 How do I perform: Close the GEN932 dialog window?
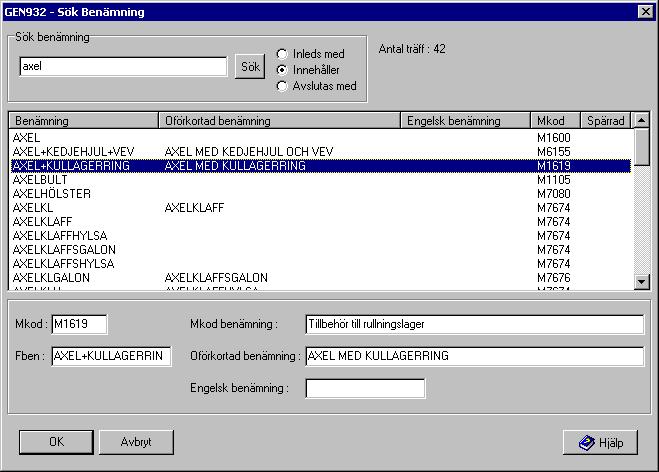[646, 11]
